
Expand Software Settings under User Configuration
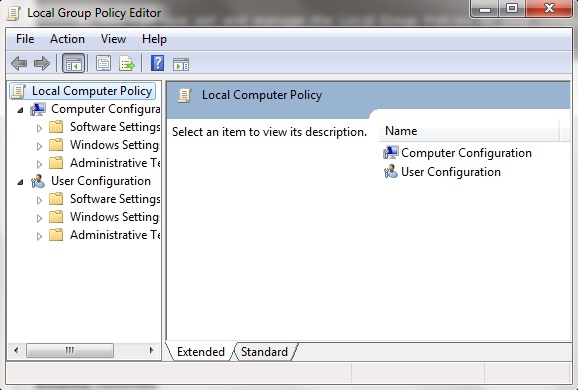pyautogui.click(x=39, y=200)
